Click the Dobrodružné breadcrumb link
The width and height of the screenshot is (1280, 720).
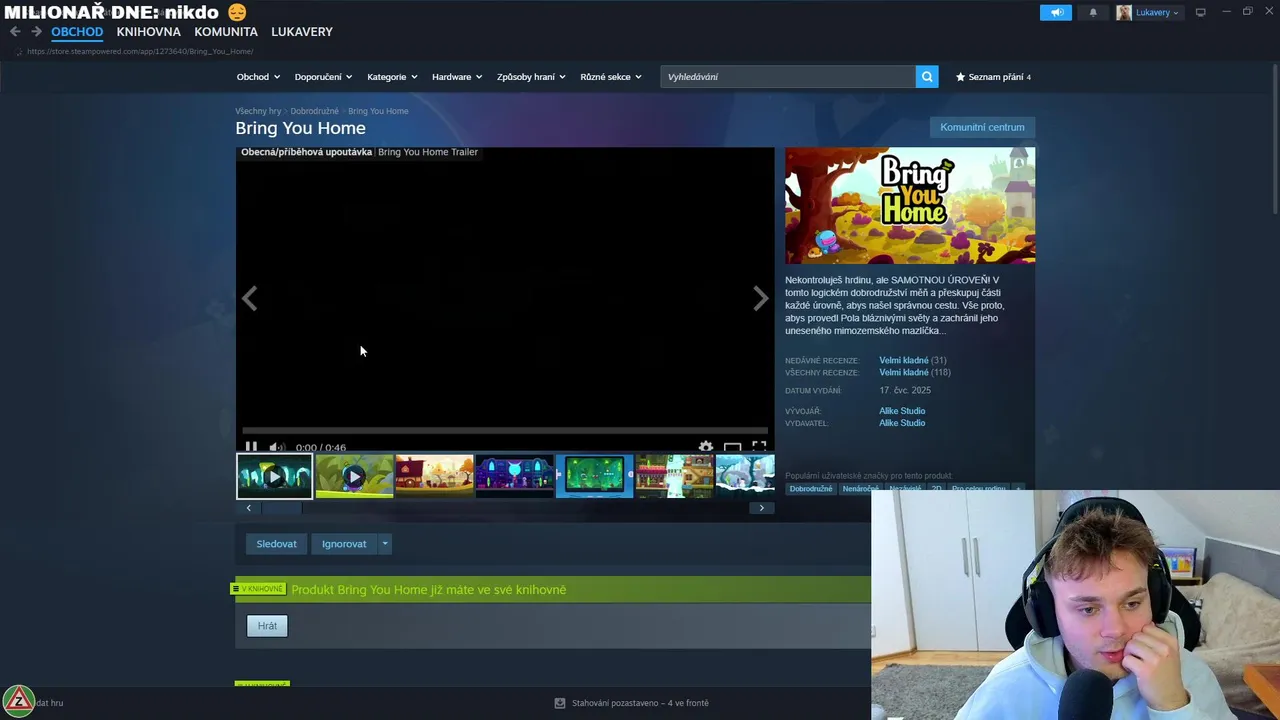314,111
